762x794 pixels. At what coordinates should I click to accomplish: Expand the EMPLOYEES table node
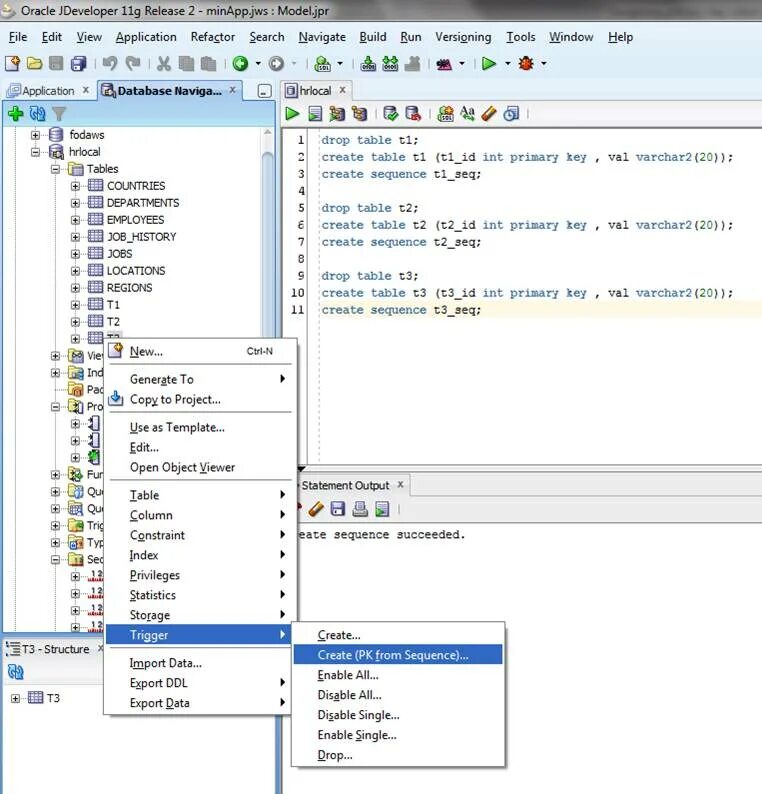(75, 220)
